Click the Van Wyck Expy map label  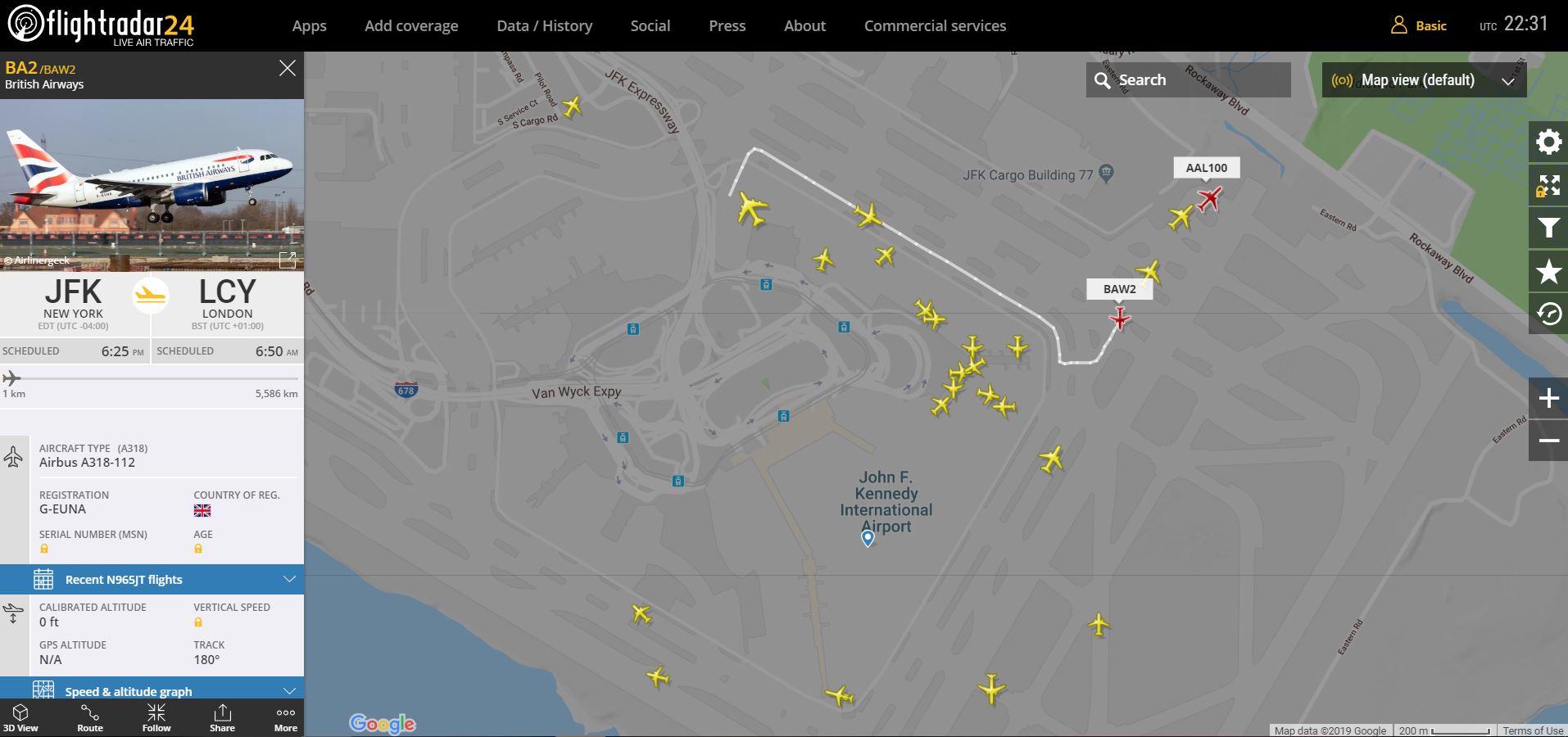[577, 392]
